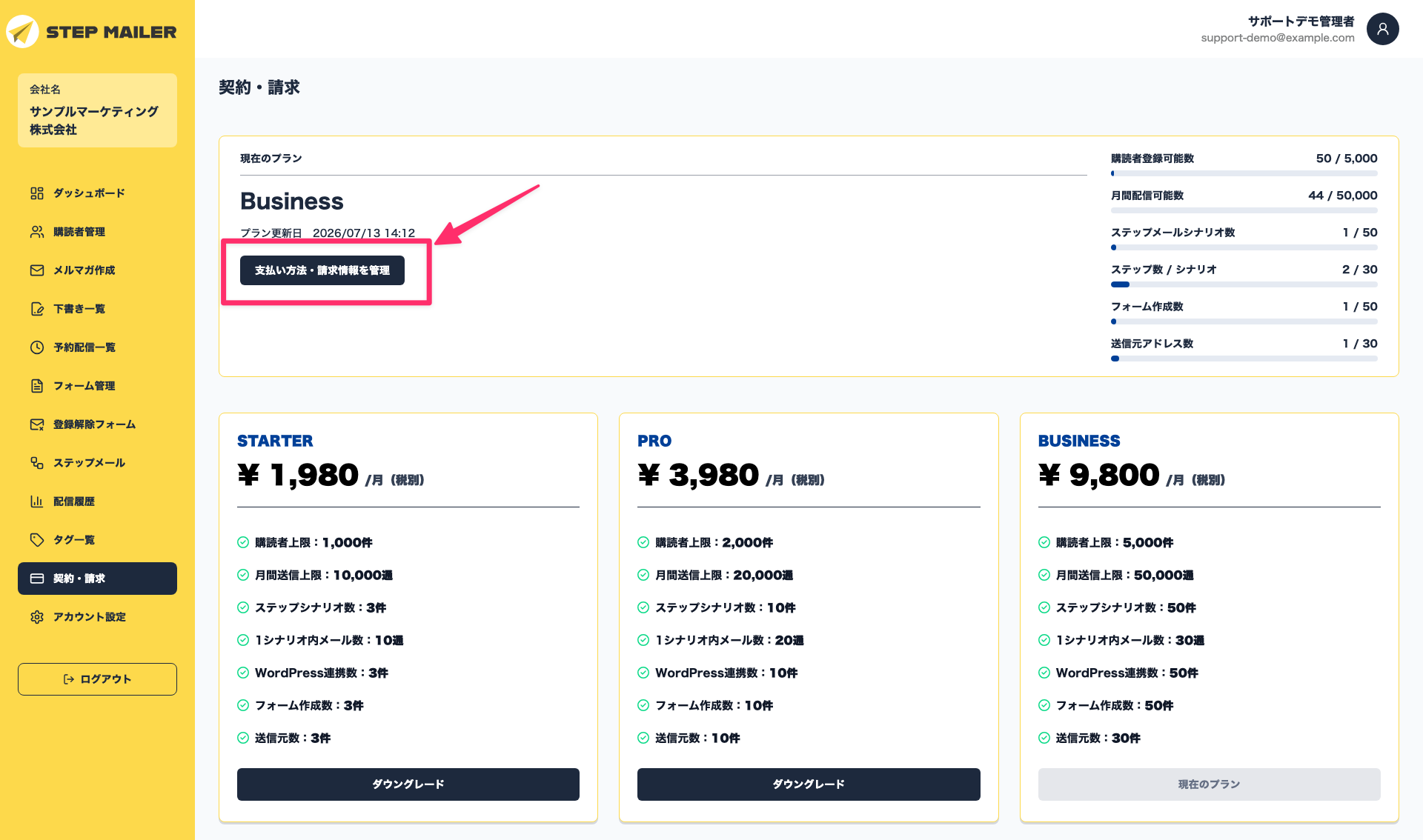Click 現在のプラン button on BUSINESS card
Screen dimensions: 1423x840
point(1210,784)
